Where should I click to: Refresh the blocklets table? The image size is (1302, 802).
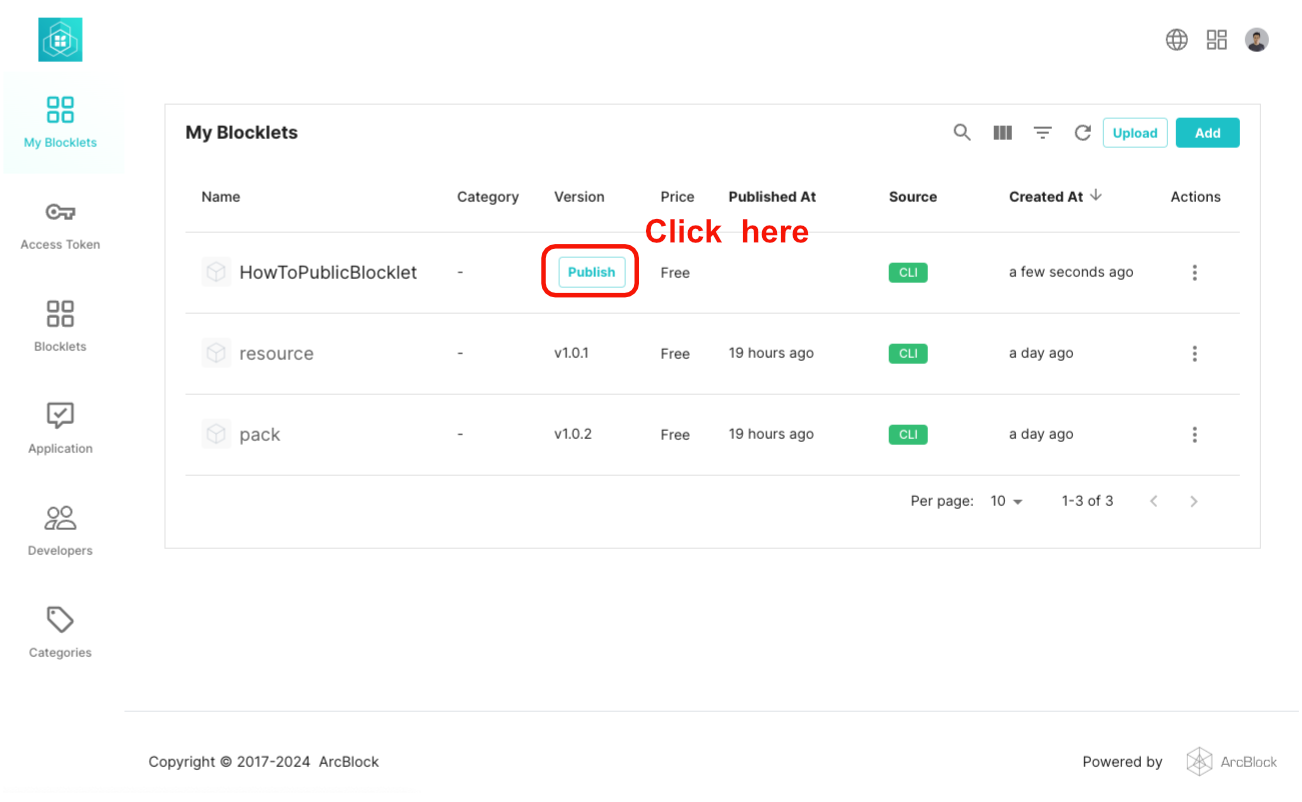1082,133
